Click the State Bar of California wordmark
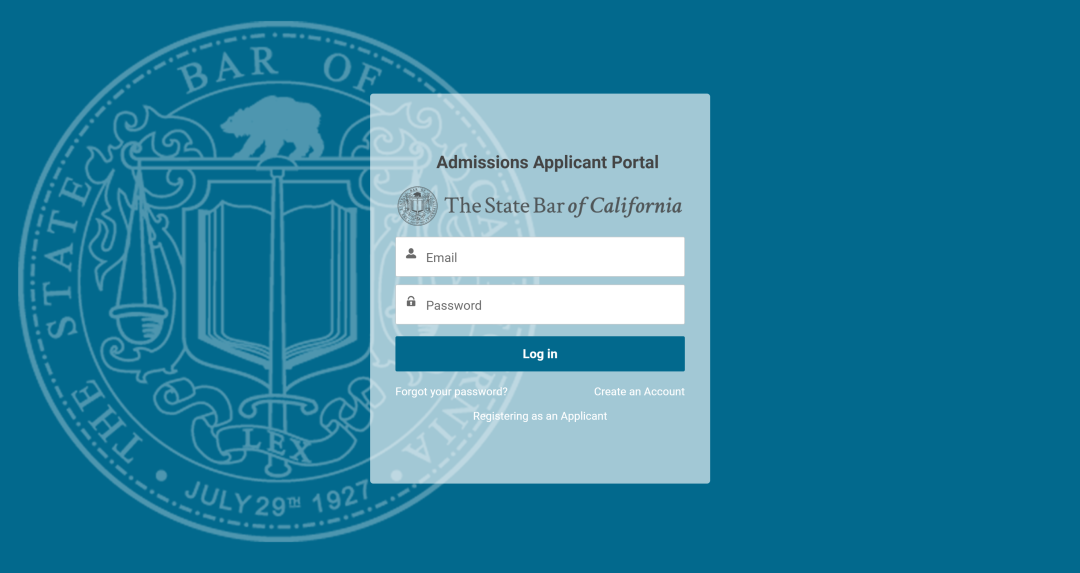The width and height of the screenshot is (1080, 573). pos(563,206)
